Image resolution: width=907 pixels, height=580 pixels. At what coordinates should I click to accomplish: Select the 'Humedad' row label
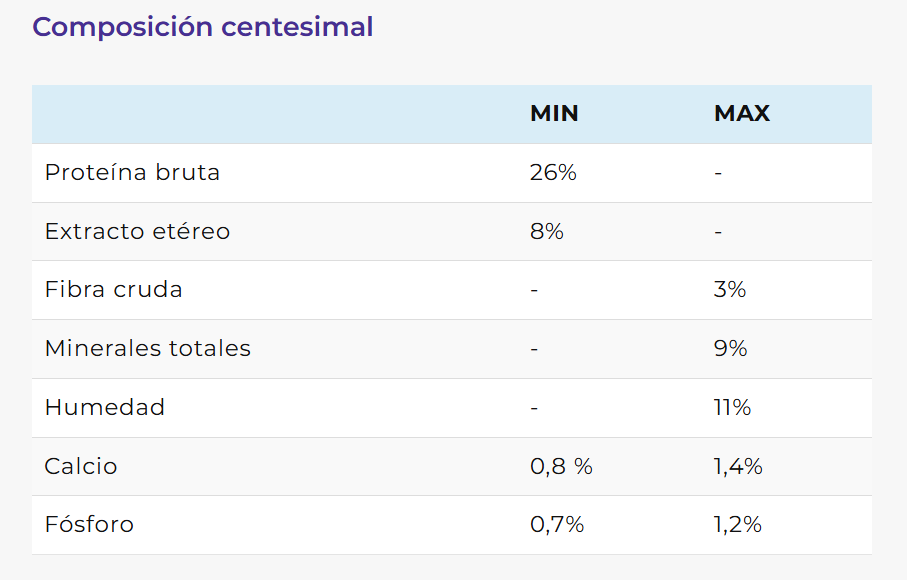click(x=105, y=407)
